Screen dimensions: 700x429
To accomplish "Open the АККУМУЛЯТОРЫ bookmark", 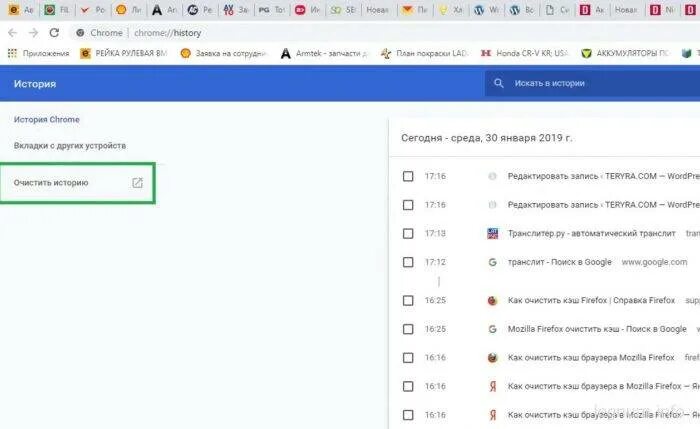I will click(x=625, y=53).
